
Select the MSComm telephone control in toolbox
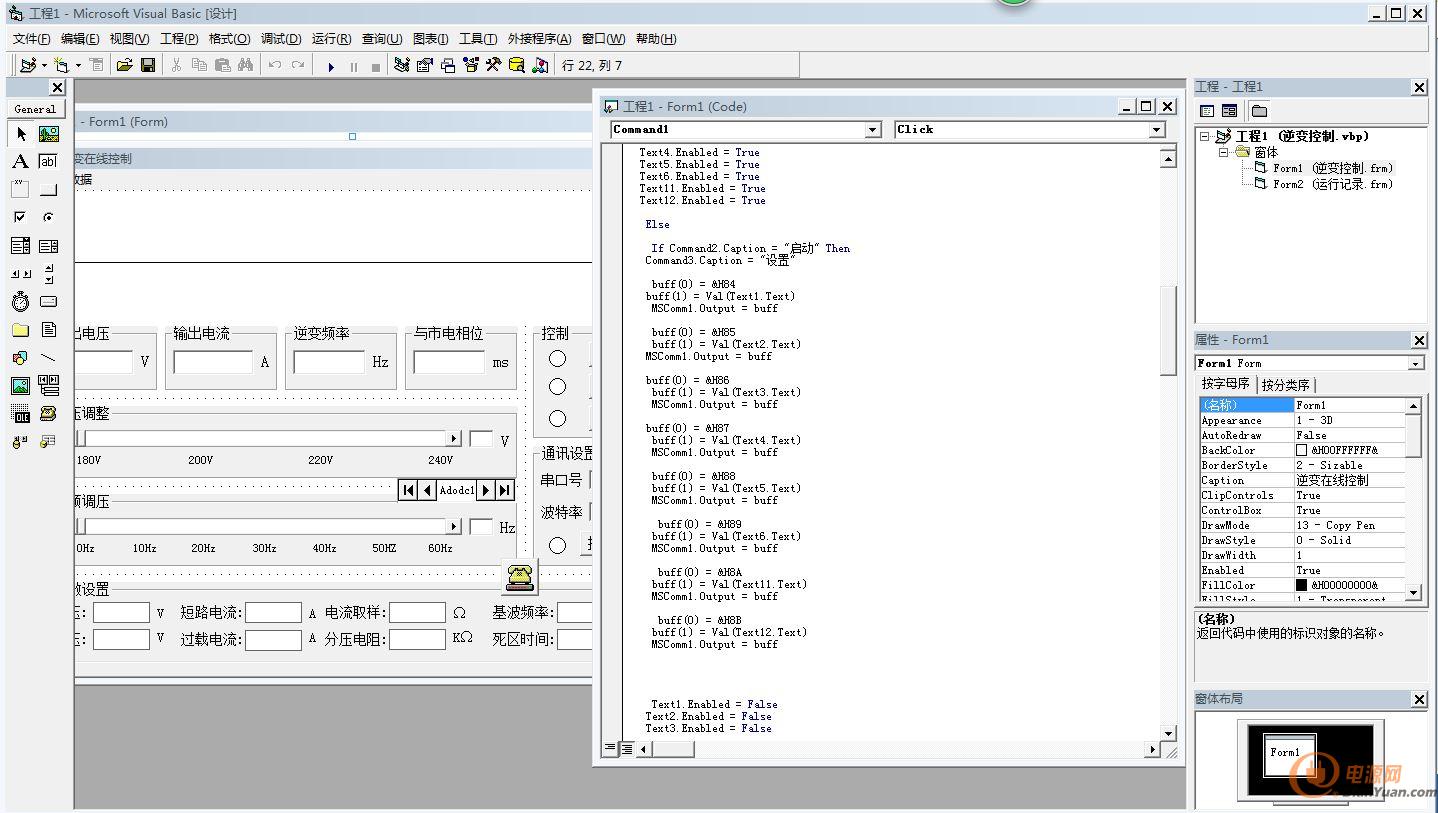[48, 413]
